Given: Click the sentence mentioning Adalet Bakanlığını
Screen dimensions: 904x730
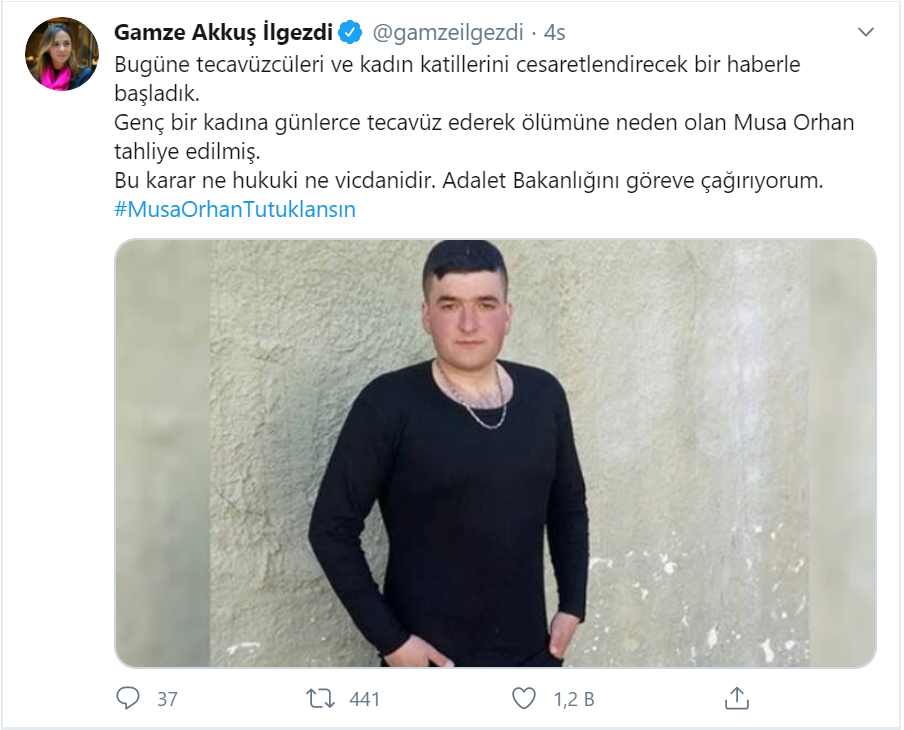Looking at the screenshot, I should pyautogui.click(x=632, y=180).
